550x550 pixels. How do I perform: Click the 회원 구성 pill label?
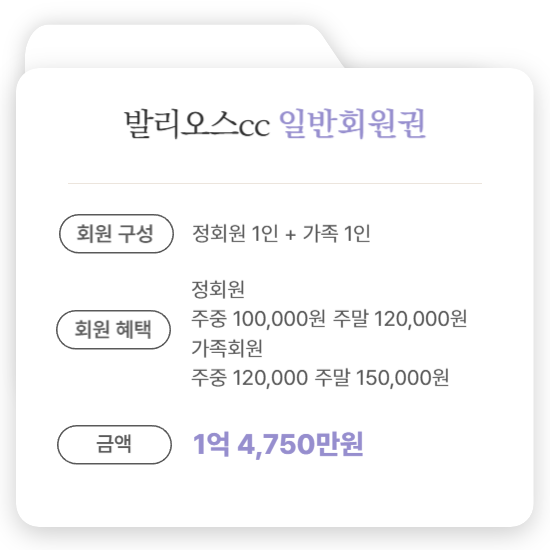(x=116, y=234)
